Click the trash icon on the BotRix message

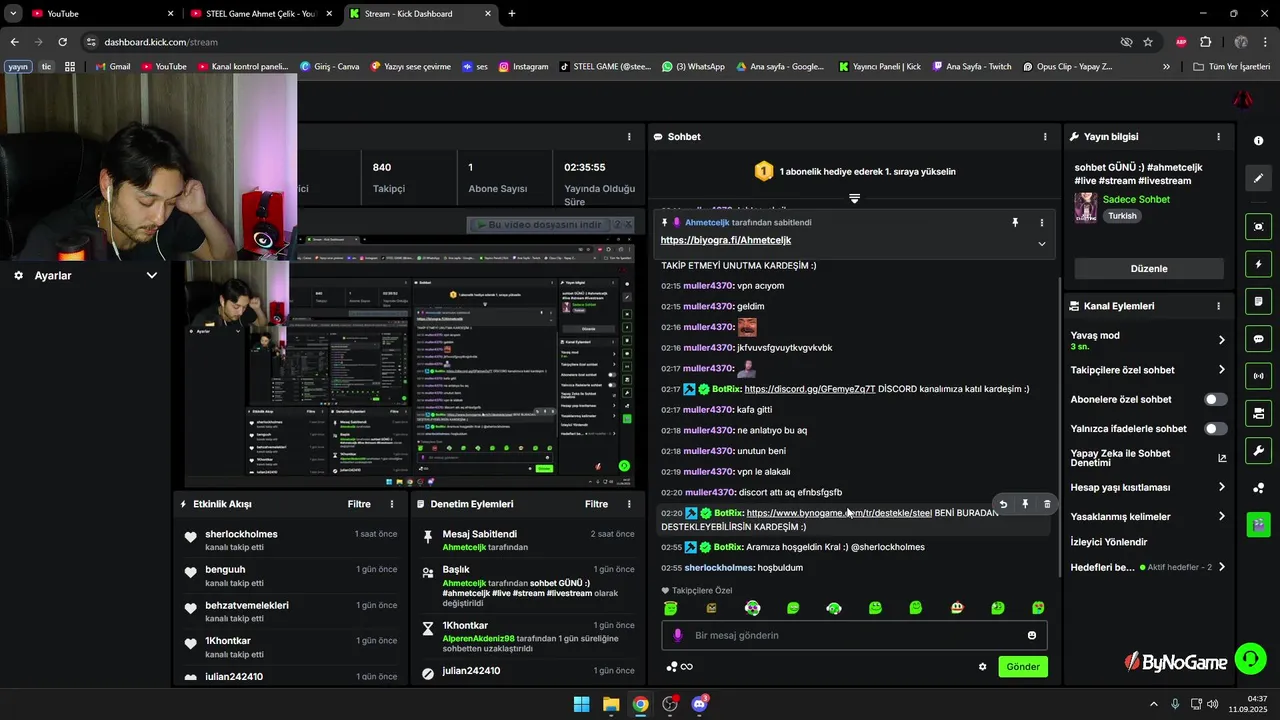[1047, 504]
